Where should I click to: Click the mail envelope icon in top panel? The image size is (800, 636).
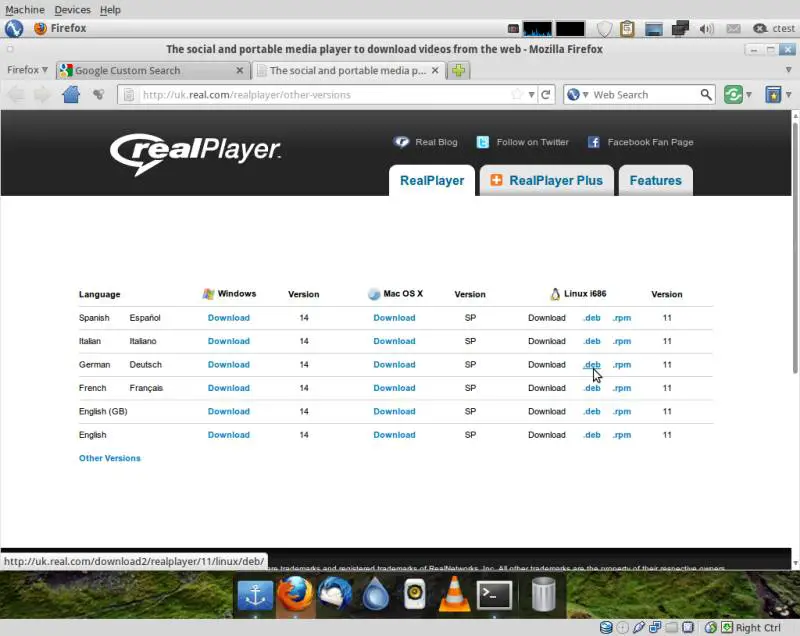pos(733,29)
